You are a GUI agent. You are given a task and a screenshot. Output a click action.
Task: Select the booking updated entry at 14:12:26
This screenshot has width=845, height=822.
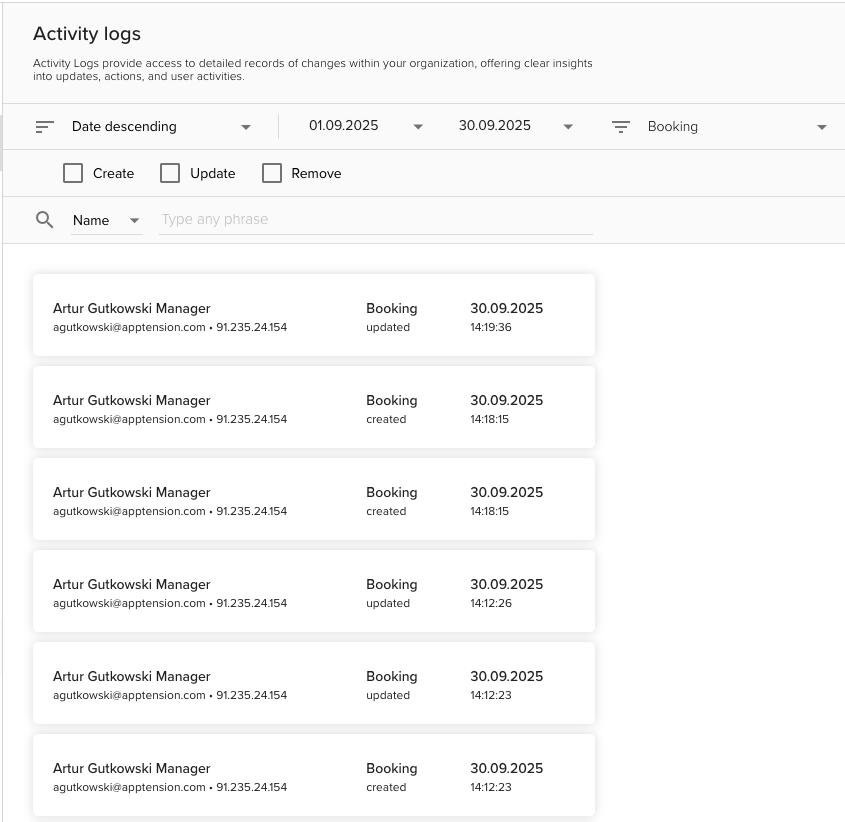point(314,592)
